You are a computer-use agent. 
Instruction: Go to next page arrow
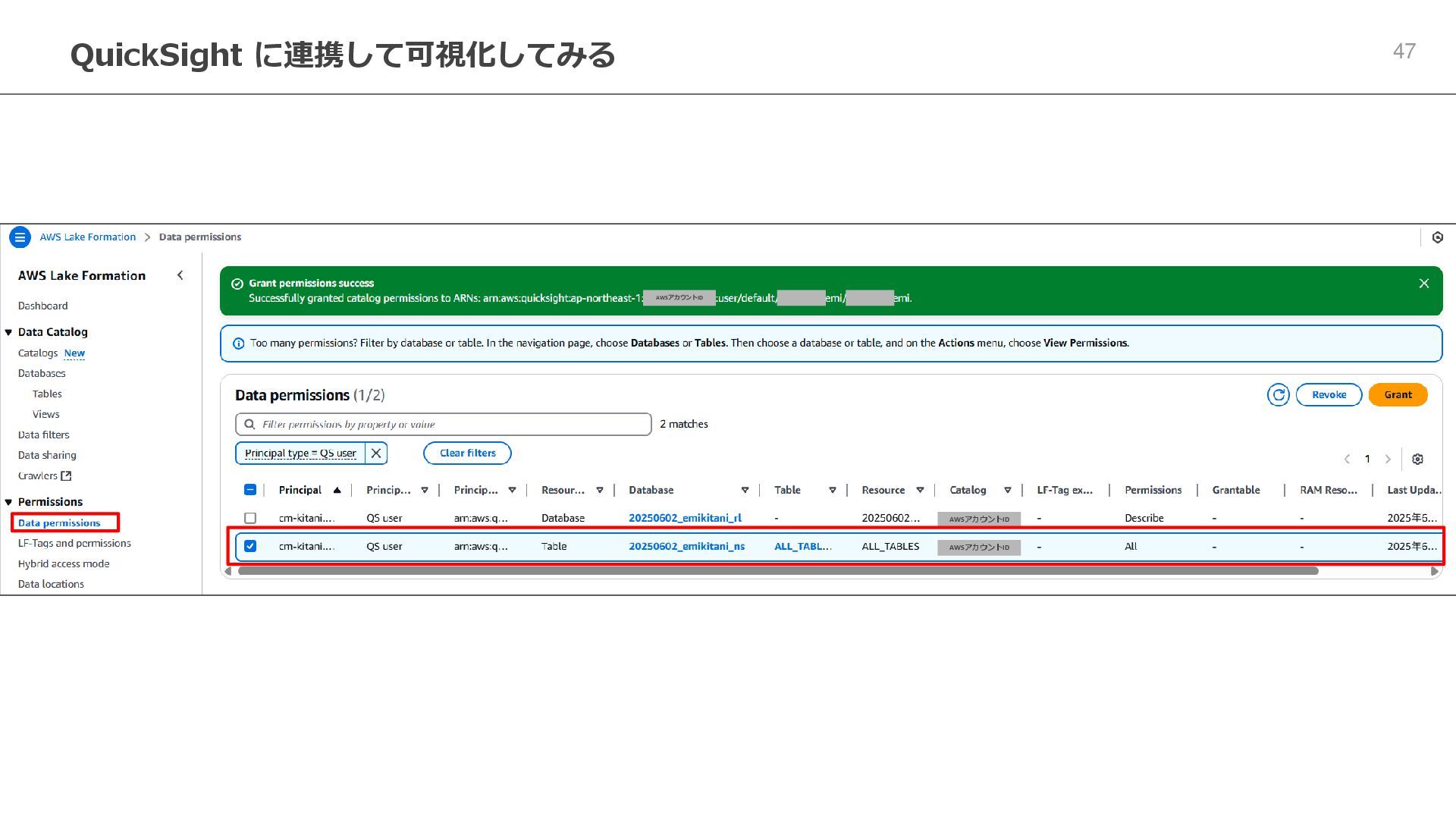click(x=1388, y=459)
